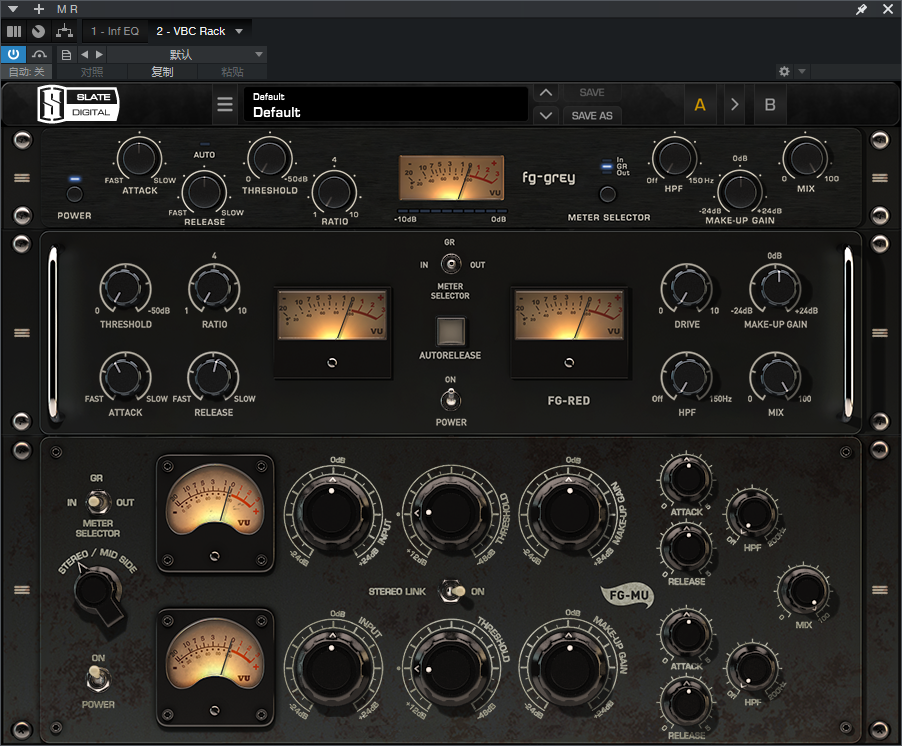Click fg-grey MAKE-UP GAIN knob
Image resolution: width=902 pixels, height=746 pixels.
coord(740,192)
